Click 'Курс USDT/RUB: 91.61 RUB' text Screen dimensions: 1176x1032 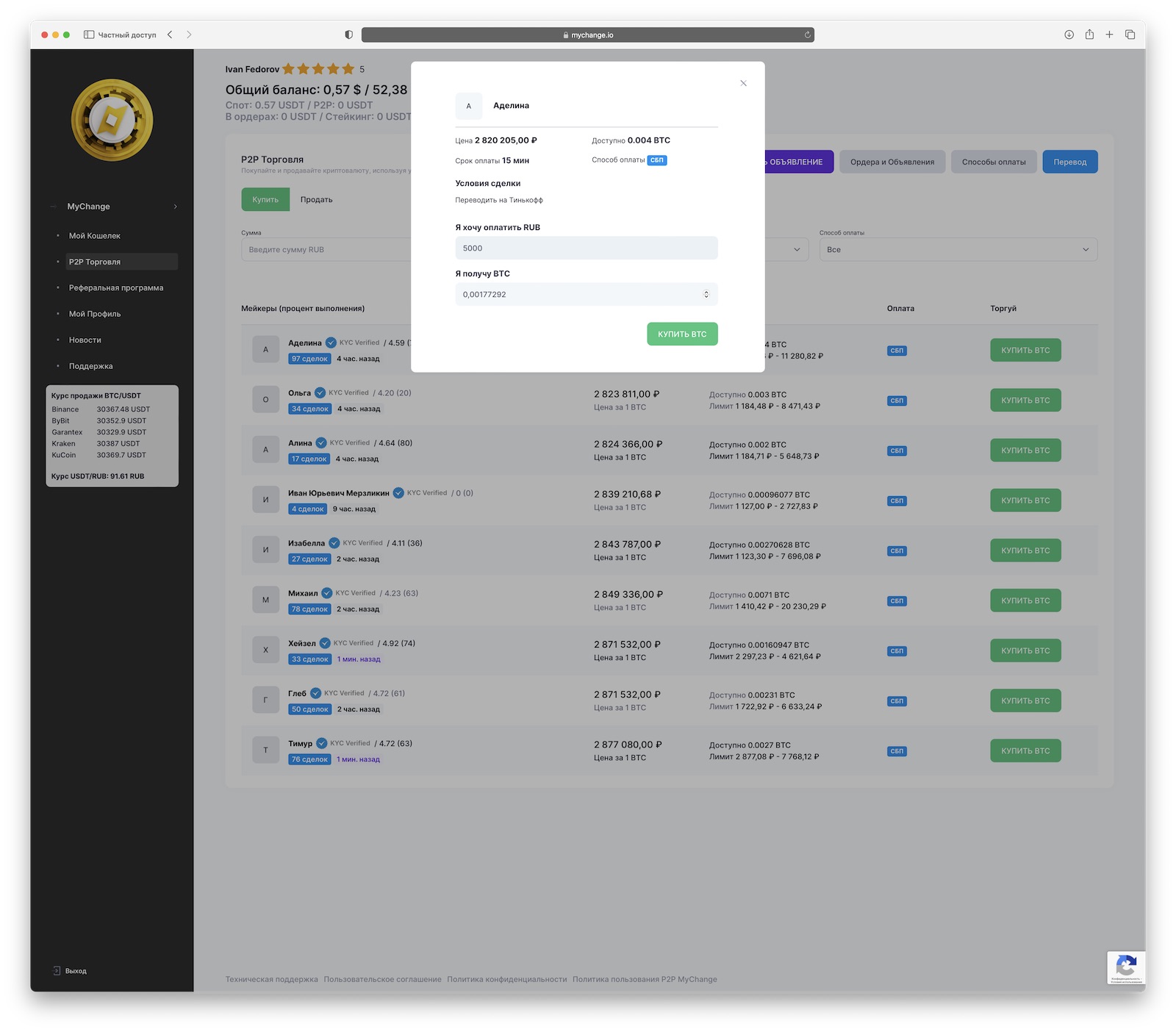[98, 476]
